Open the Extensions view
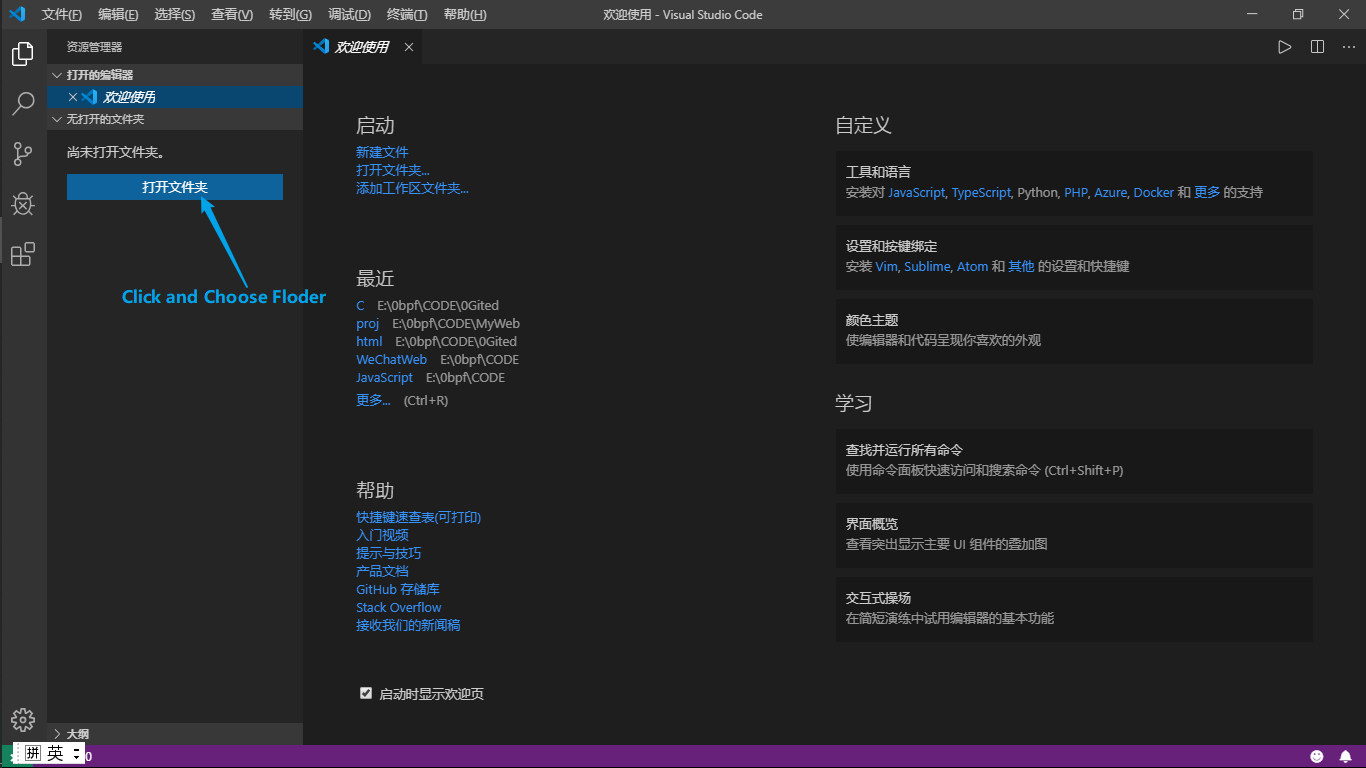Viewport: 1366px width, 768px height. pyautogui.click(x=22, y=254)
